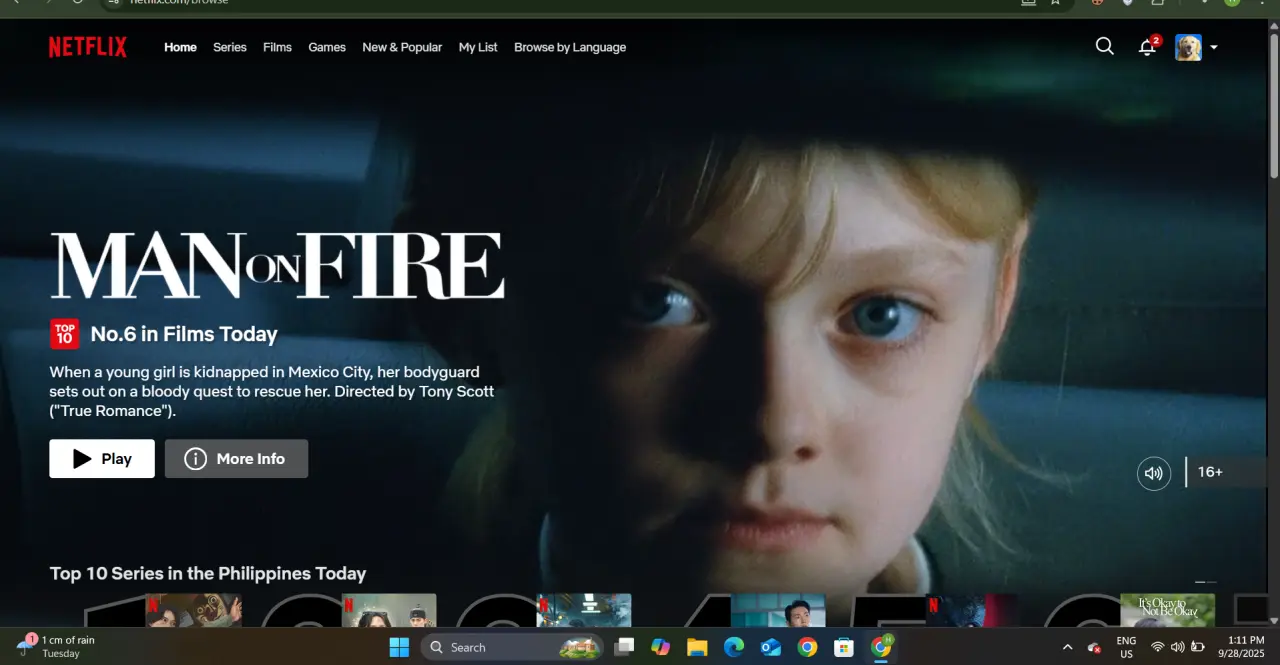
Task: Open Microsoft Edge from the taskbar
Action: point(734,647)
